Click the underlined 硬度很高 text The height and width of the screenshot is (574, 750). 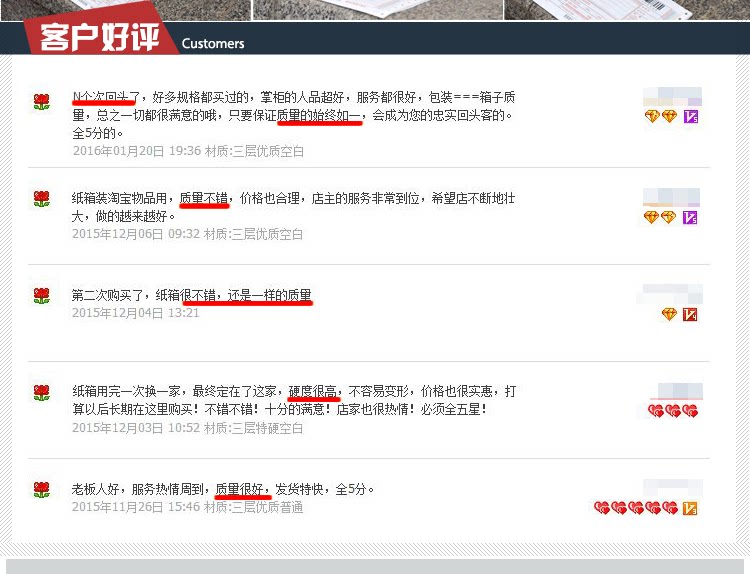pyautogui.click(x=313, y=391)
